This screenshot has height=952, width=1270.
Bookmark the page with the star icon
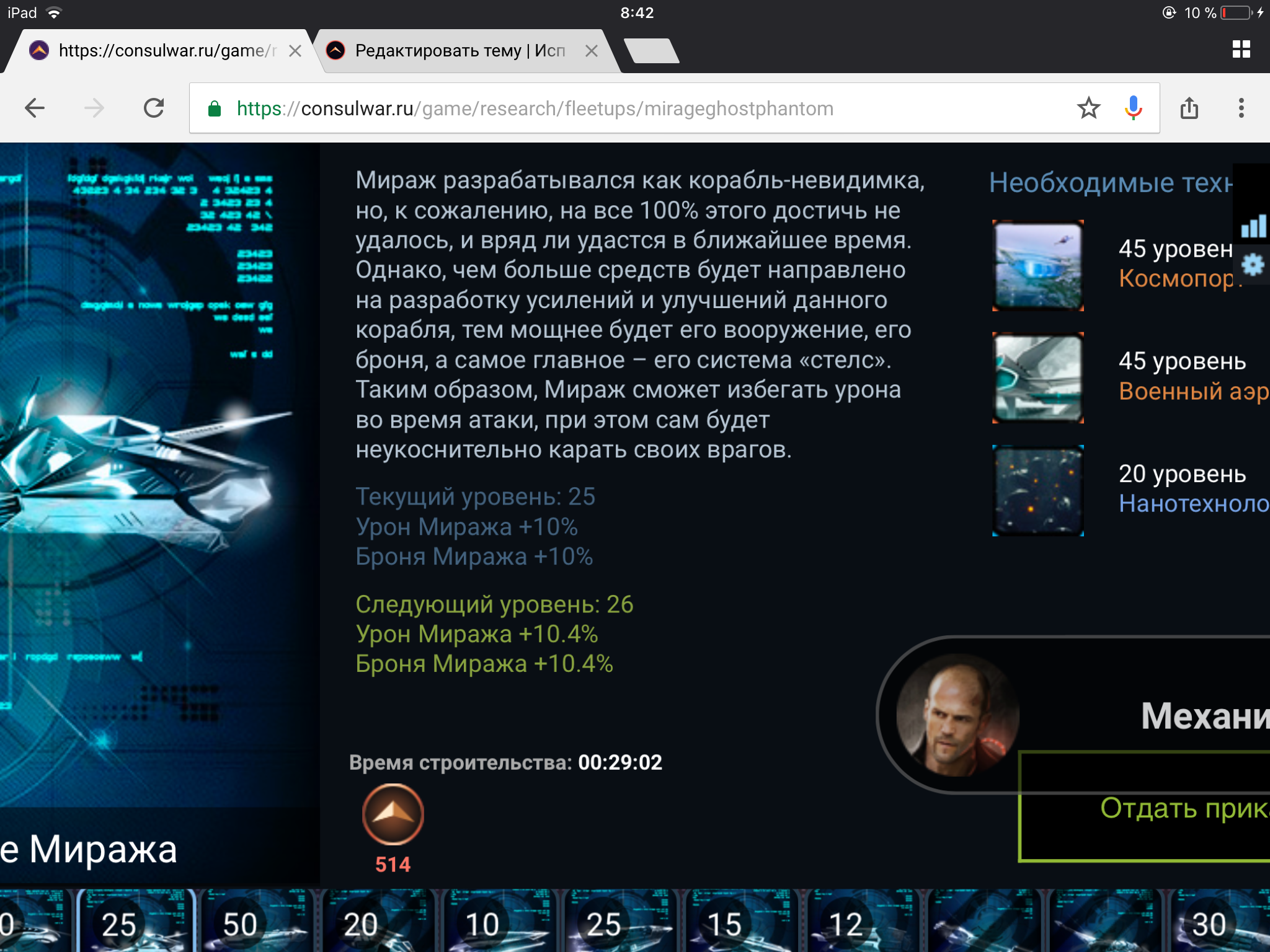pyautogui.click(x=1088, y=108)
